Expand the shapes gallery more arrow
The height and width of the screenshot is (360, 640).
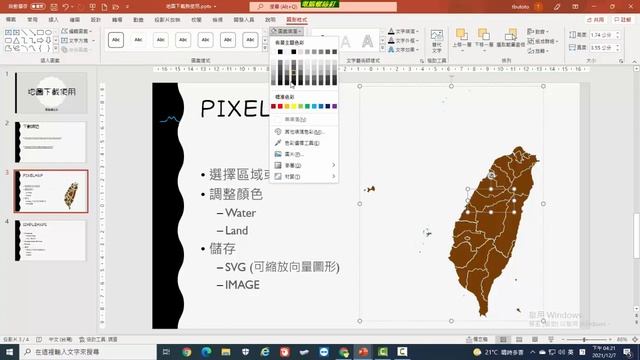(56, 49)
